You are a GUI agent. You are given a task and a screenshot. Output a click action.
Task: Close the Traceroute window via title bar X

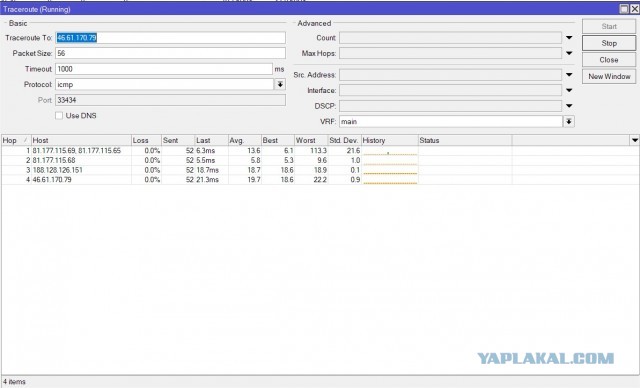(x=634, y=9)
